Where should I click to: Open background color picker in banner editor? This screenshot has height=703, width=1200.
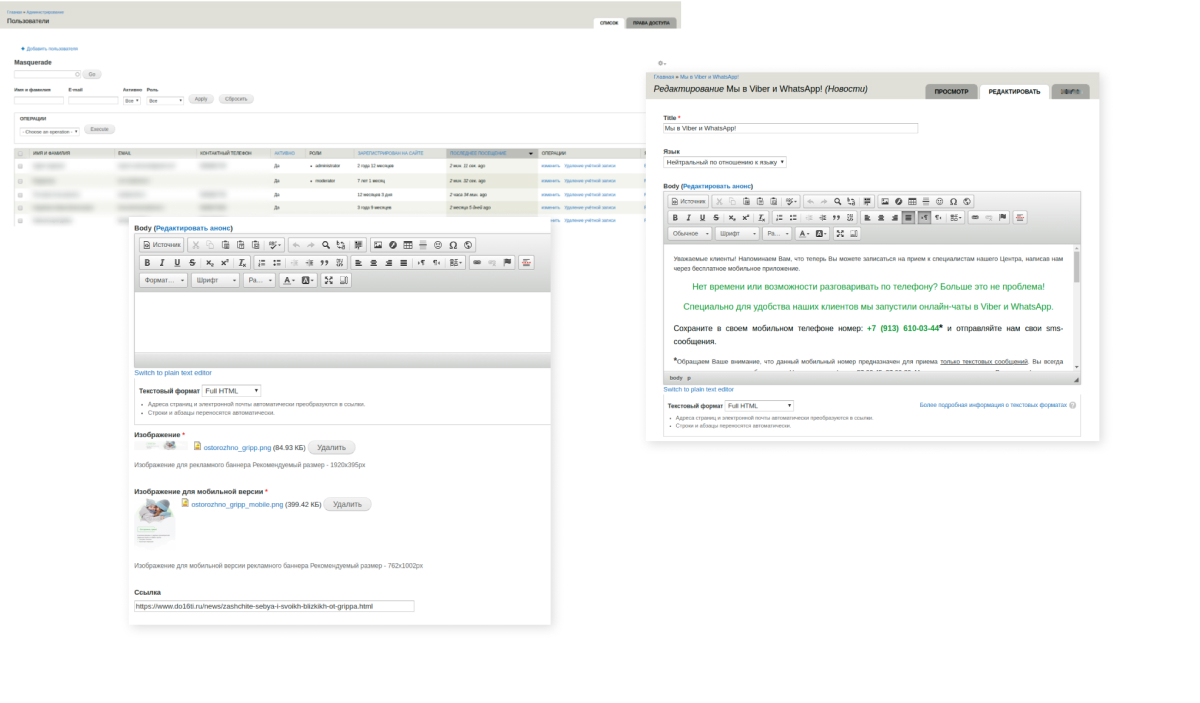click(x=306, y=281)
